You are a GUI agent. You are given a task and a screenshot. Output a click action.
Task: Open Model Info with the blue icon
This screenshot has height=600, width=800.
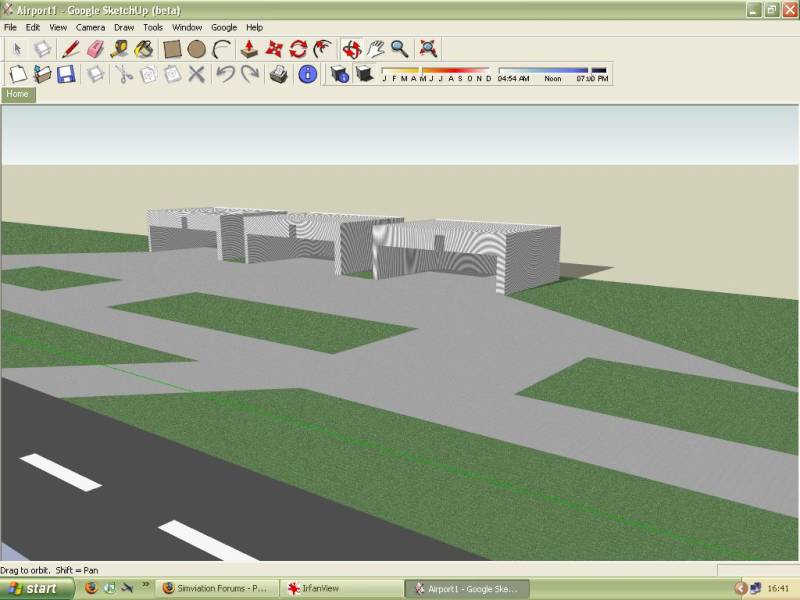point(308,74)
